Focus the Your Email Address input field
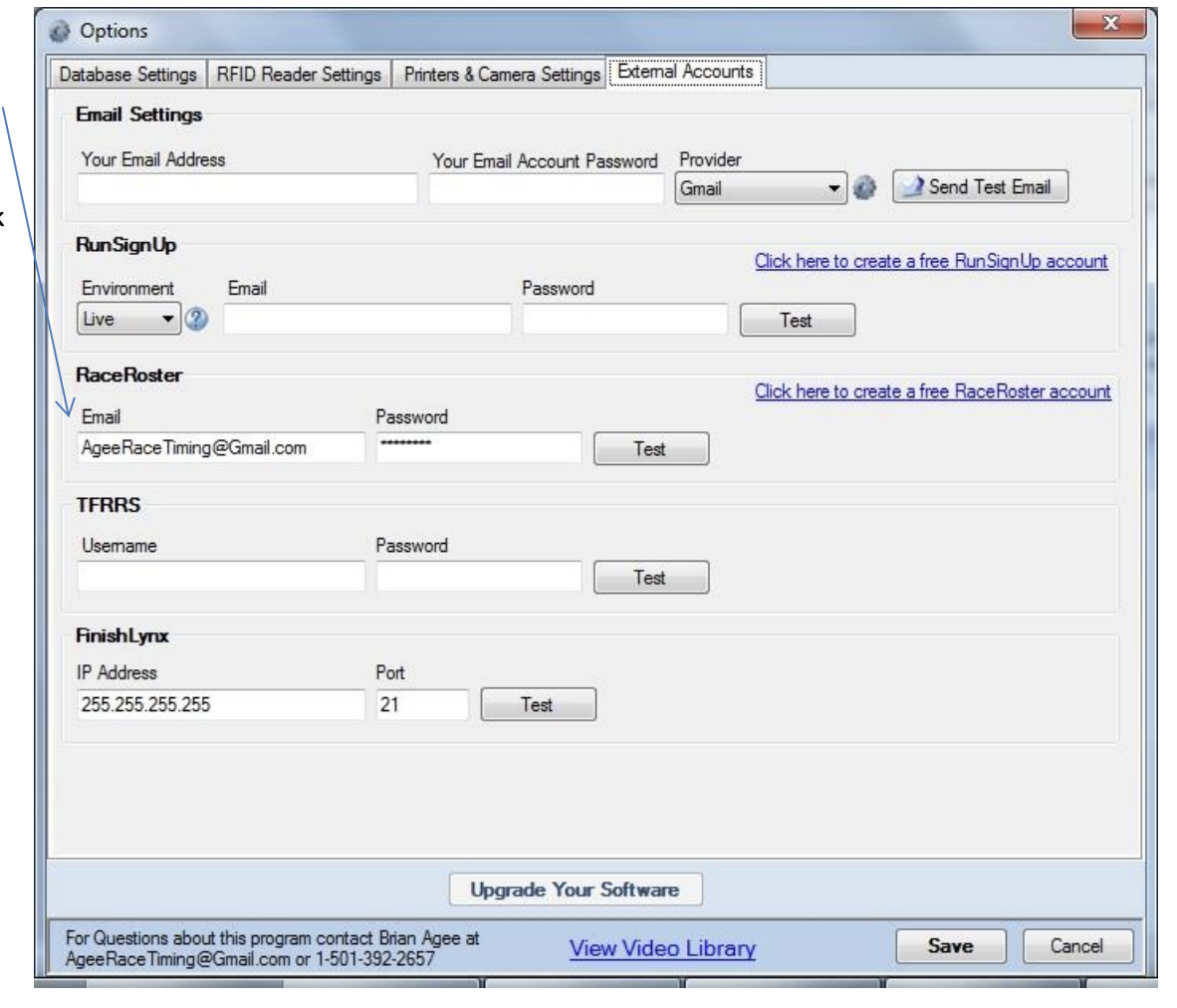The image size is (1177, 1008). [247, 188]
